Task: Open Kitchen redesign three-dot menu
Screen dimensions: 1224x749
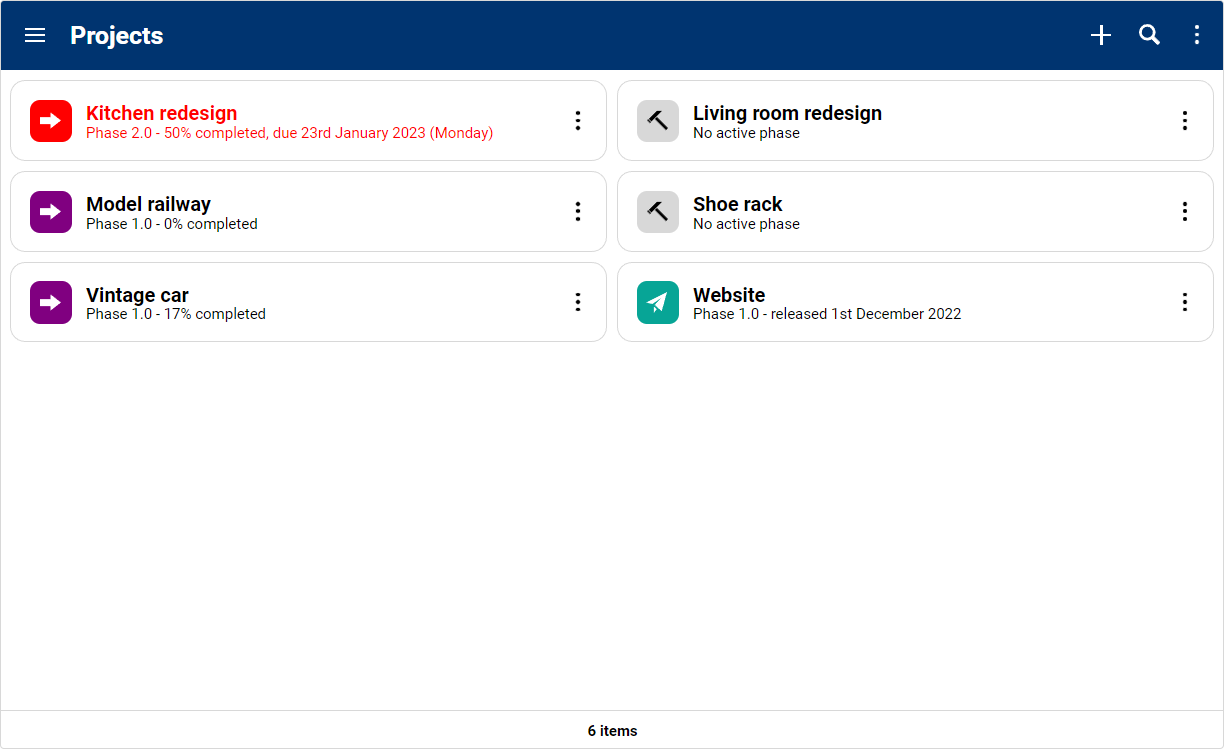Action: 578,121
